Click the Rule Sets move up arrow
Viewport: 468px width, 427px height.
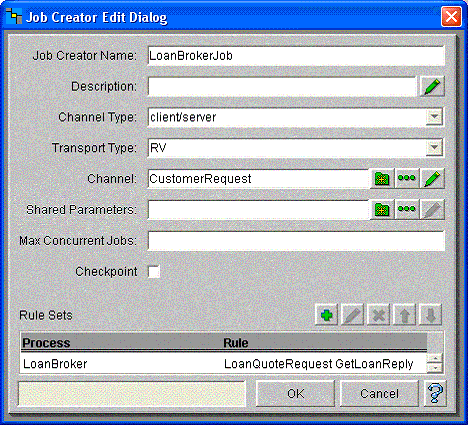(x=404, y=315)
